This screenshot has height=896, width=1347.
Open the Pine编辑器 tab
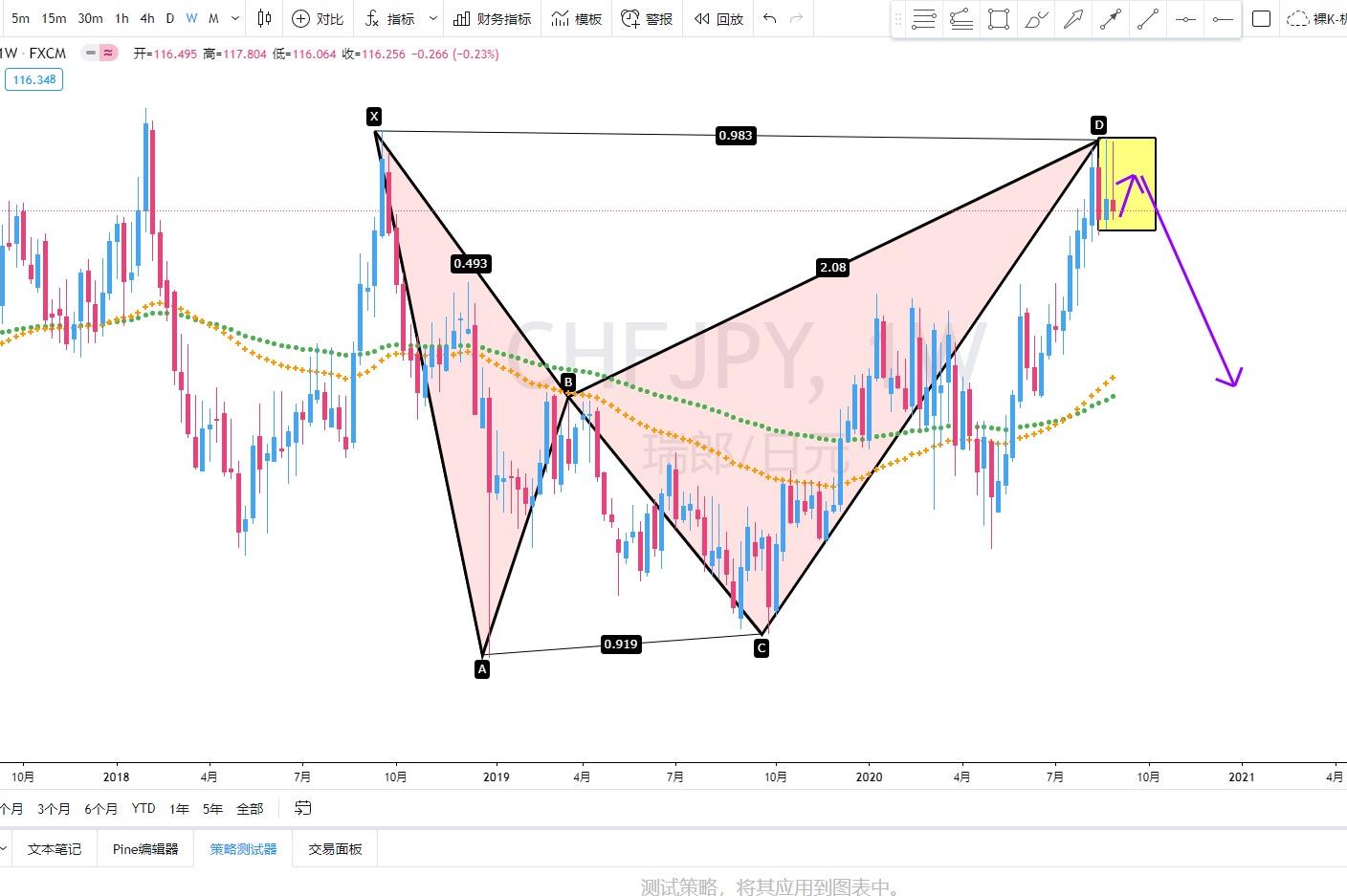(145, 848)
